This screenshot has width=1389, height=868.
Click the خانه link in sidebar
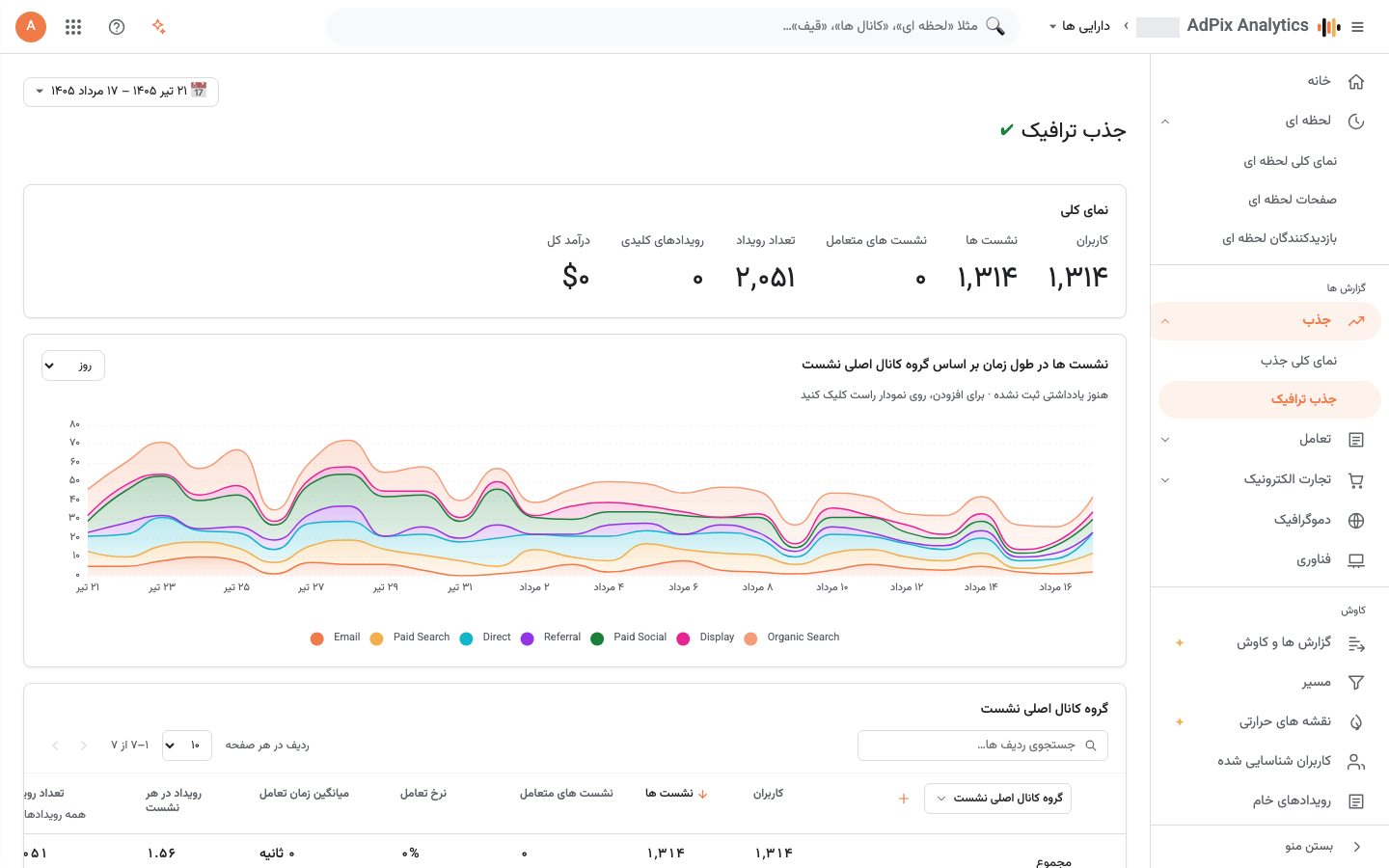[x=1319, y=81]
